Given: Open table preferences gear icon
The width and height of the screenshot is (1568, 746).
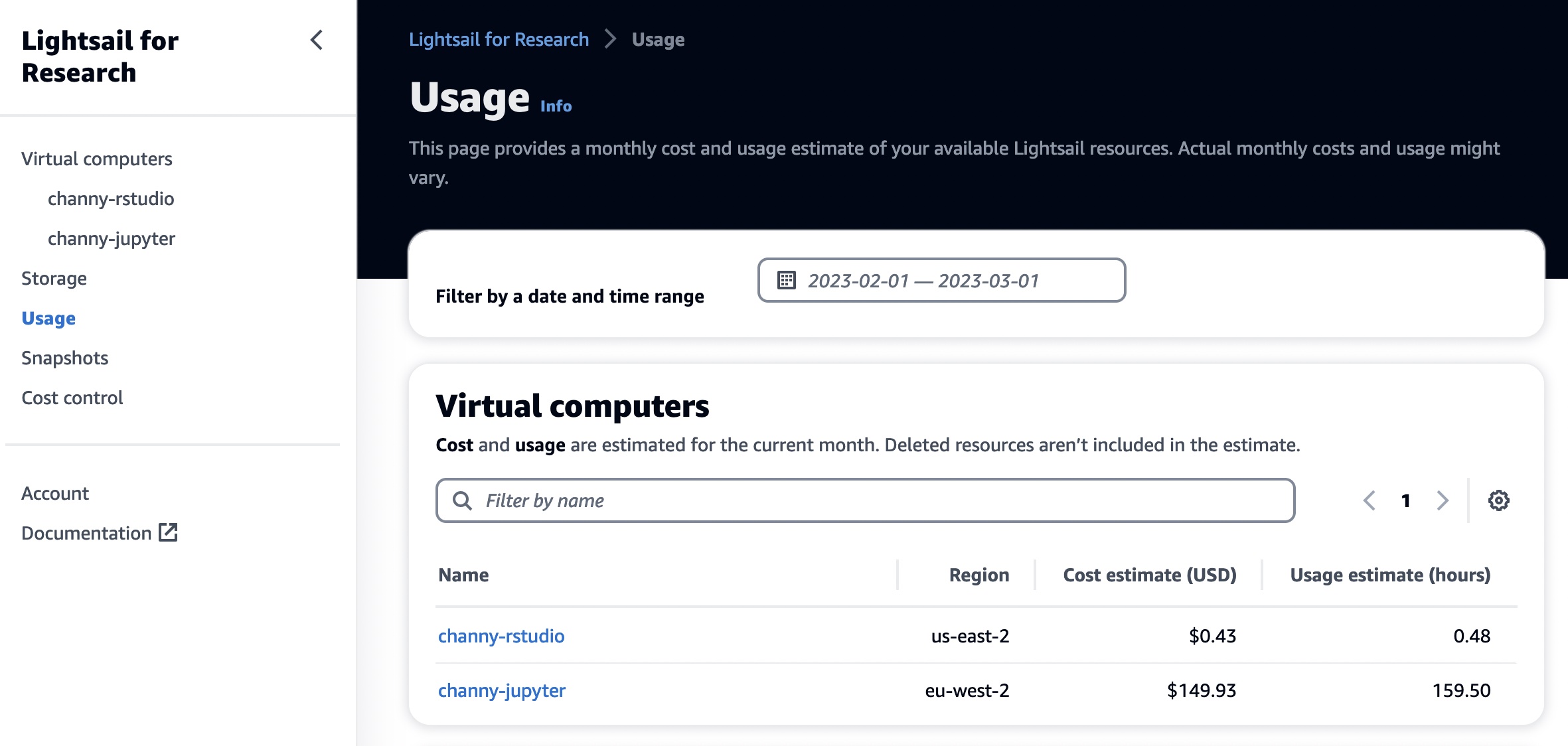Looking at the screenshot, I should pyautogui.click(x=1498, y=500).
